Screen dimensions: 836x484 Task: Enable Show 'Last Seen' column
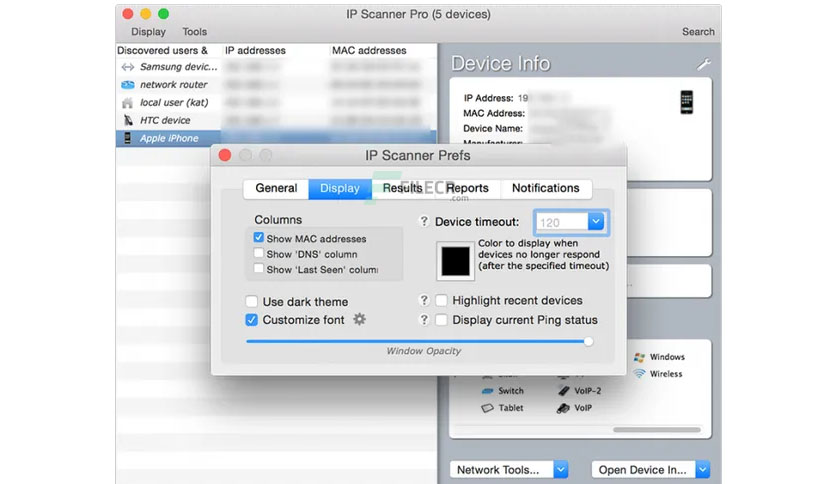259,269
